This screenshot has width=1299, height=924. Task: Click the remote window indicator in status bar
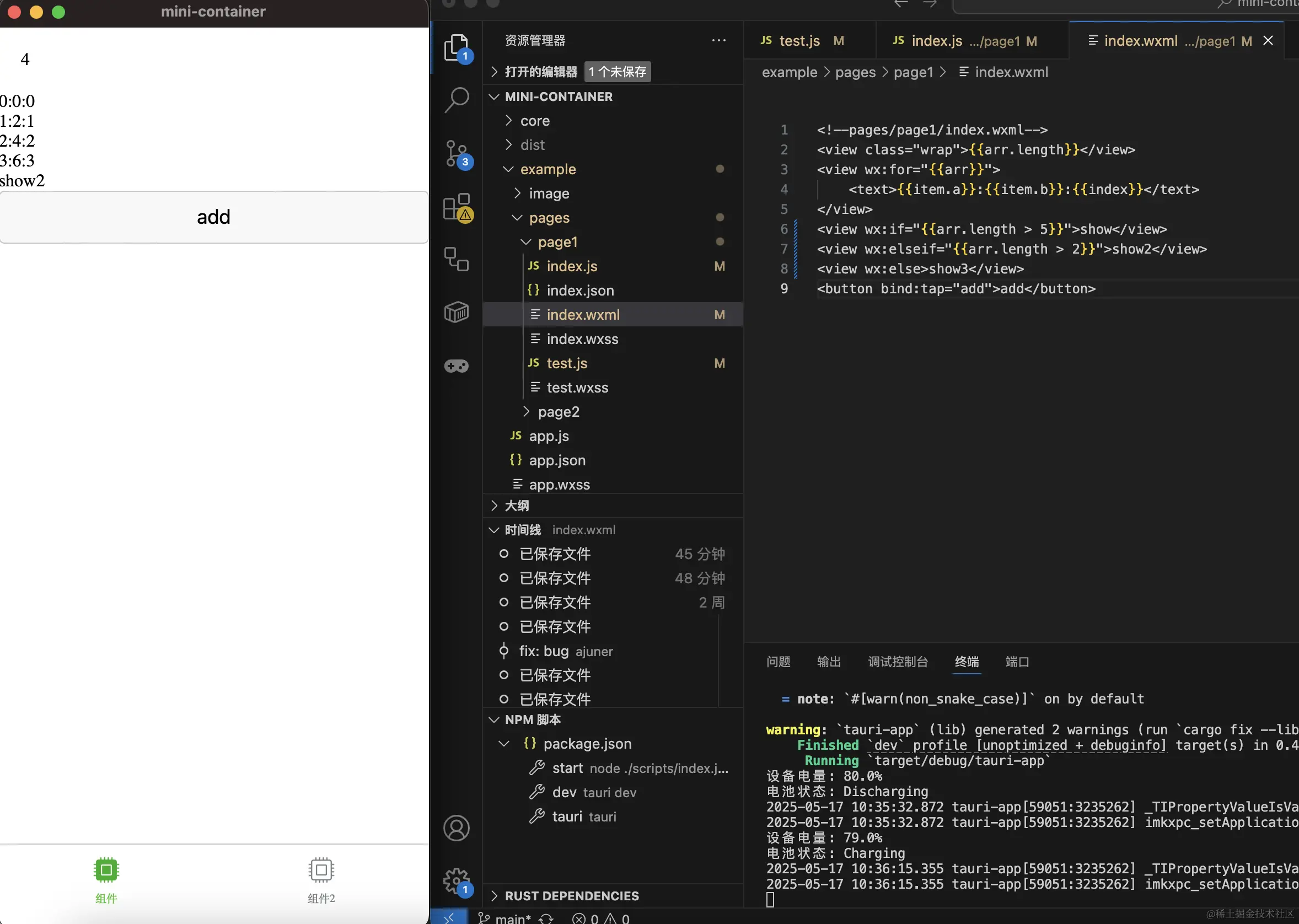[x=449, y=918]
